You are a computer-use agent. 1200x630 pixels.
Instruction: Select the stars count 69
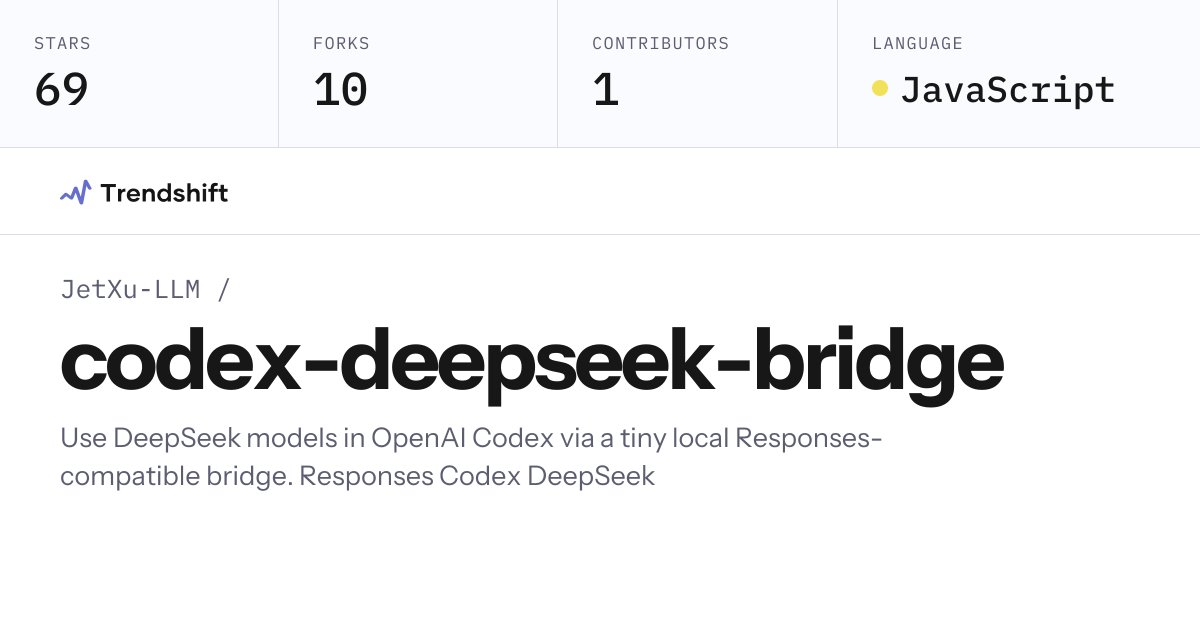[x=61, y=89]
